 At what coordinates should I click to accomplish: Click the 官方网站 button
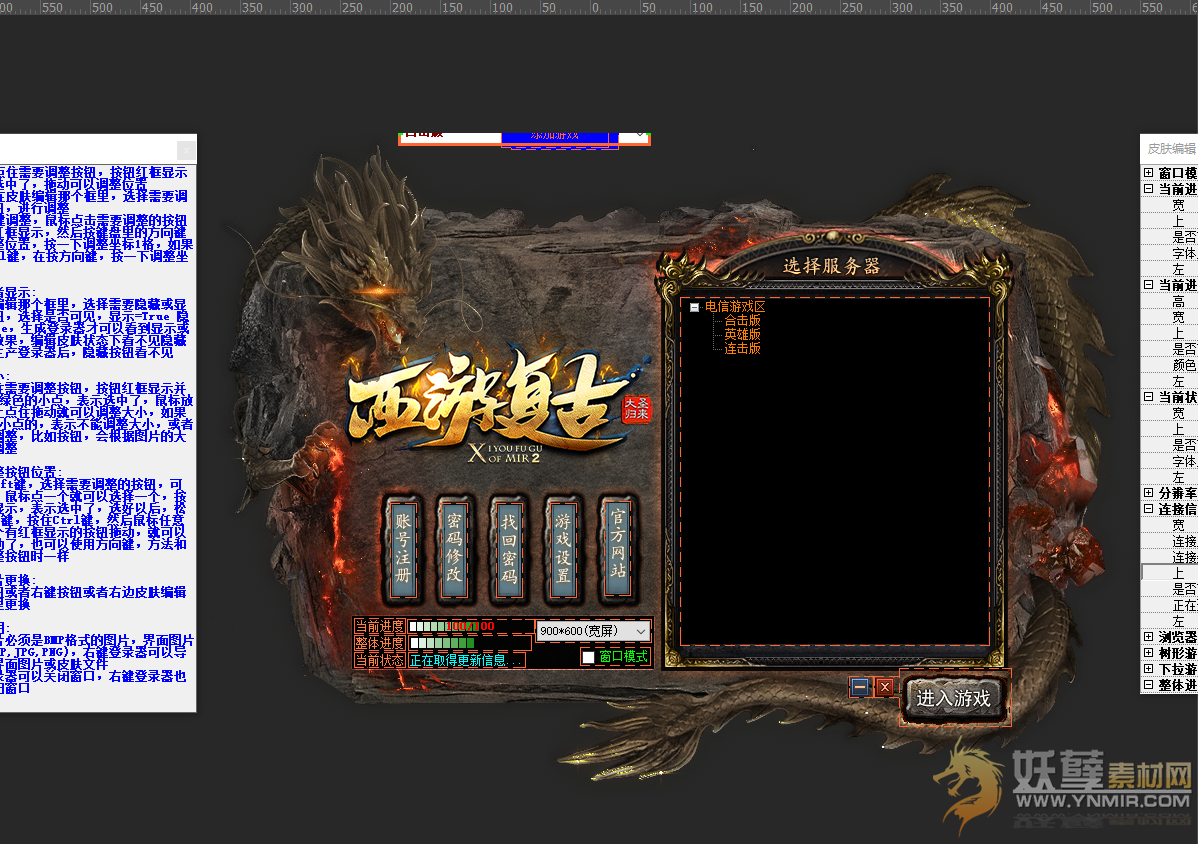click(617, 550)
